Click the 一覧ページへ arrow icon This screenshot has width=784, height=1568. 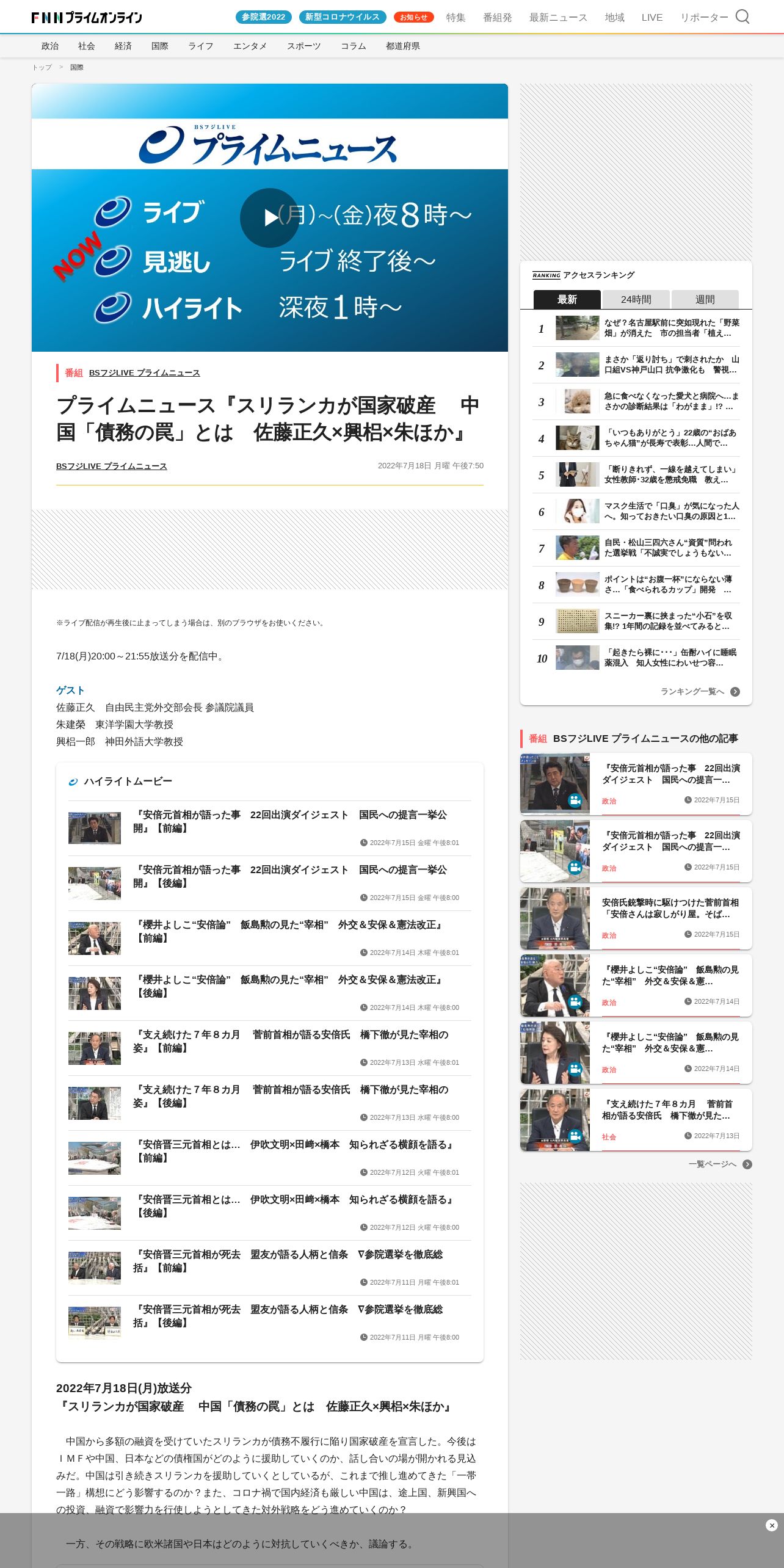click(747, 1164)
